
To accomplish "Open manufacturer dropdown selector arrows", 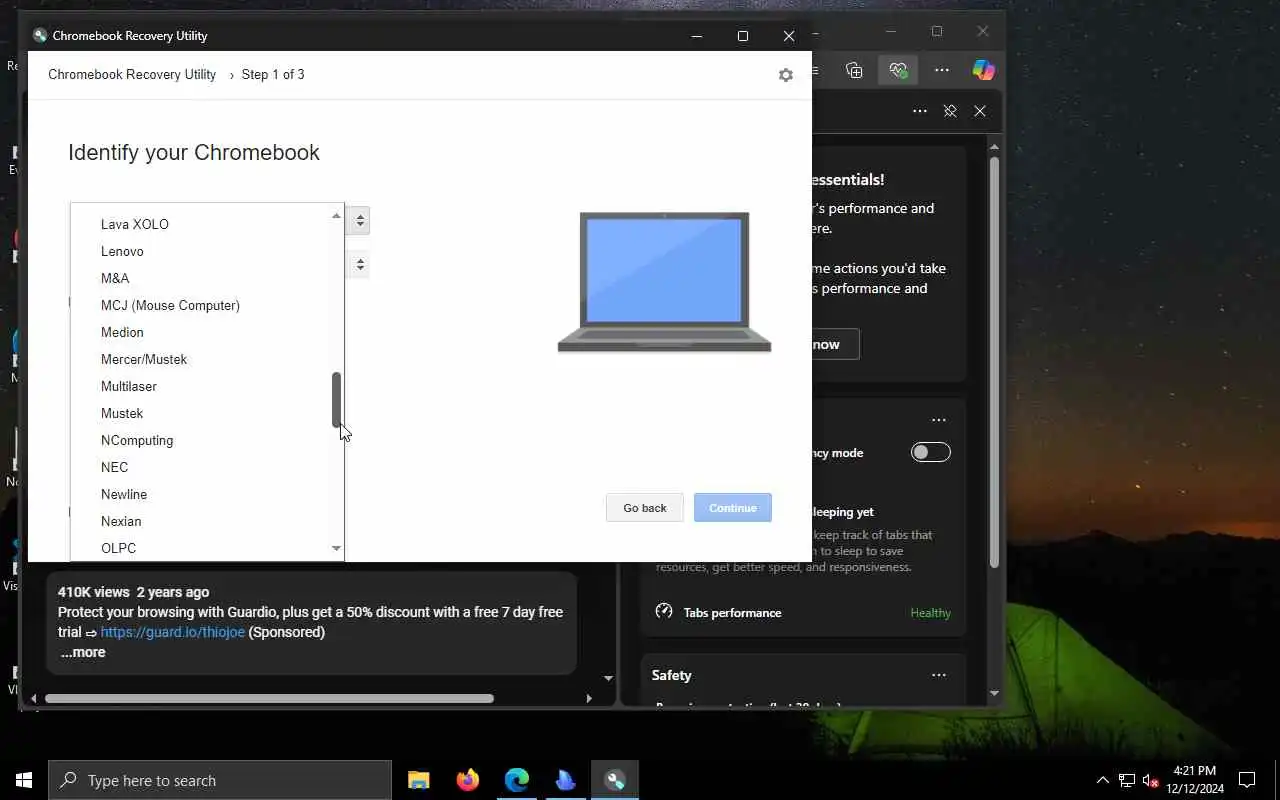I will (360, 219).
